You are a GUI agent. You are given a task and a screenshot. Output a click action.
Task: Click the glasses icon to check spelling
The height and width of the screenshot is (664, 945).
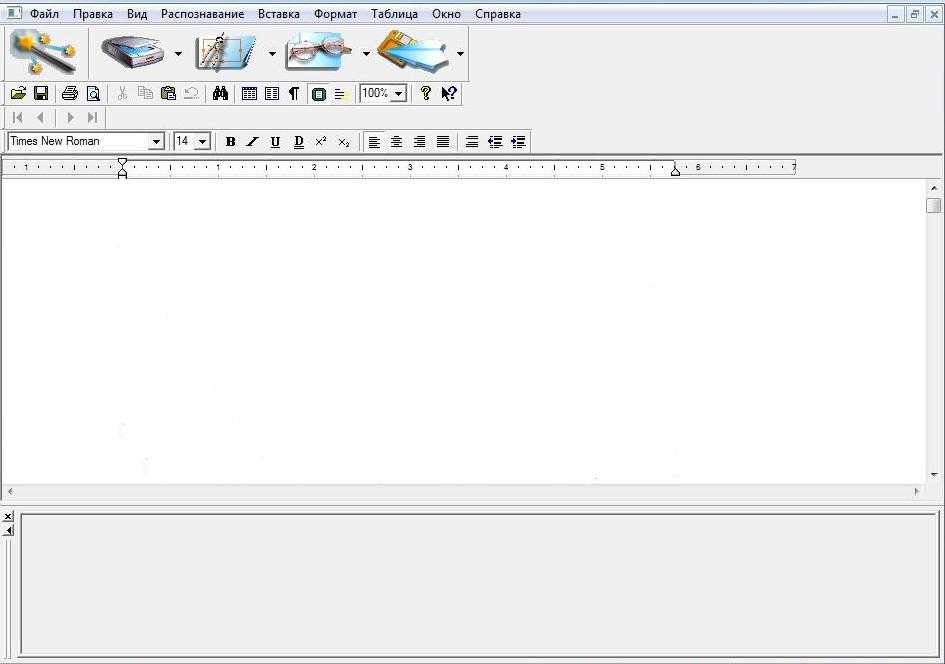[318, 52]
